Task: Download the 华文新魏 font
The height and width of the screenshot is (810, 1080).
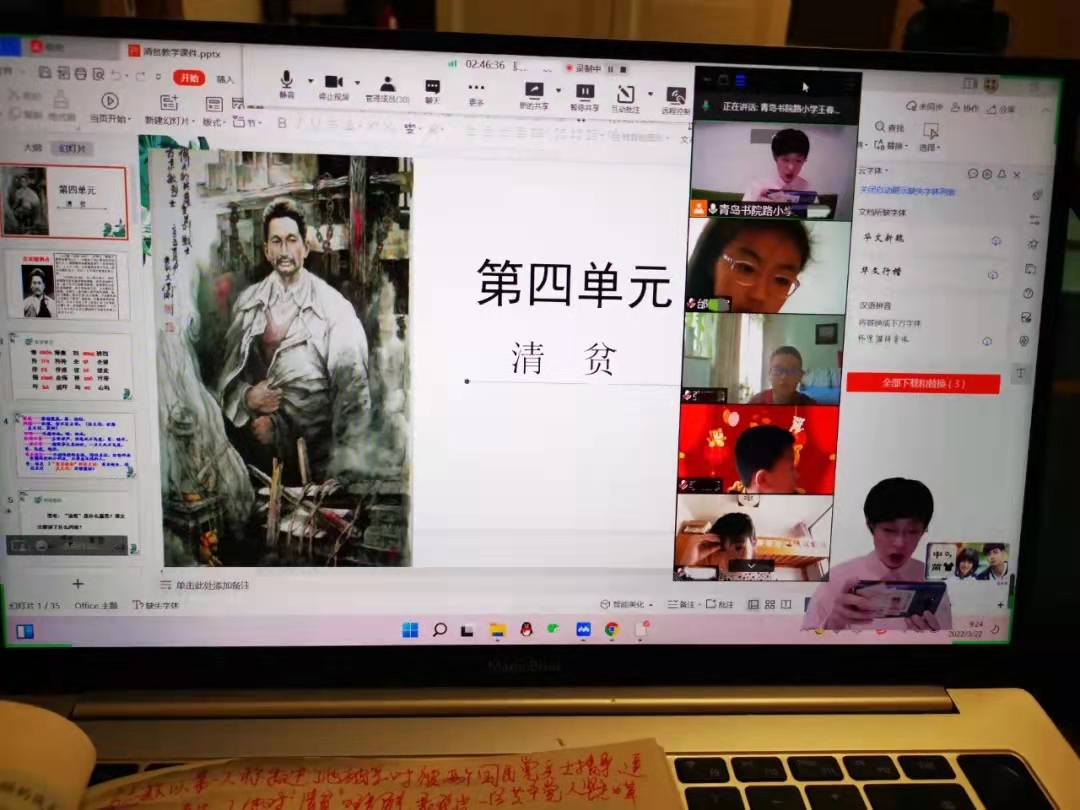Action: pos(995,240)
